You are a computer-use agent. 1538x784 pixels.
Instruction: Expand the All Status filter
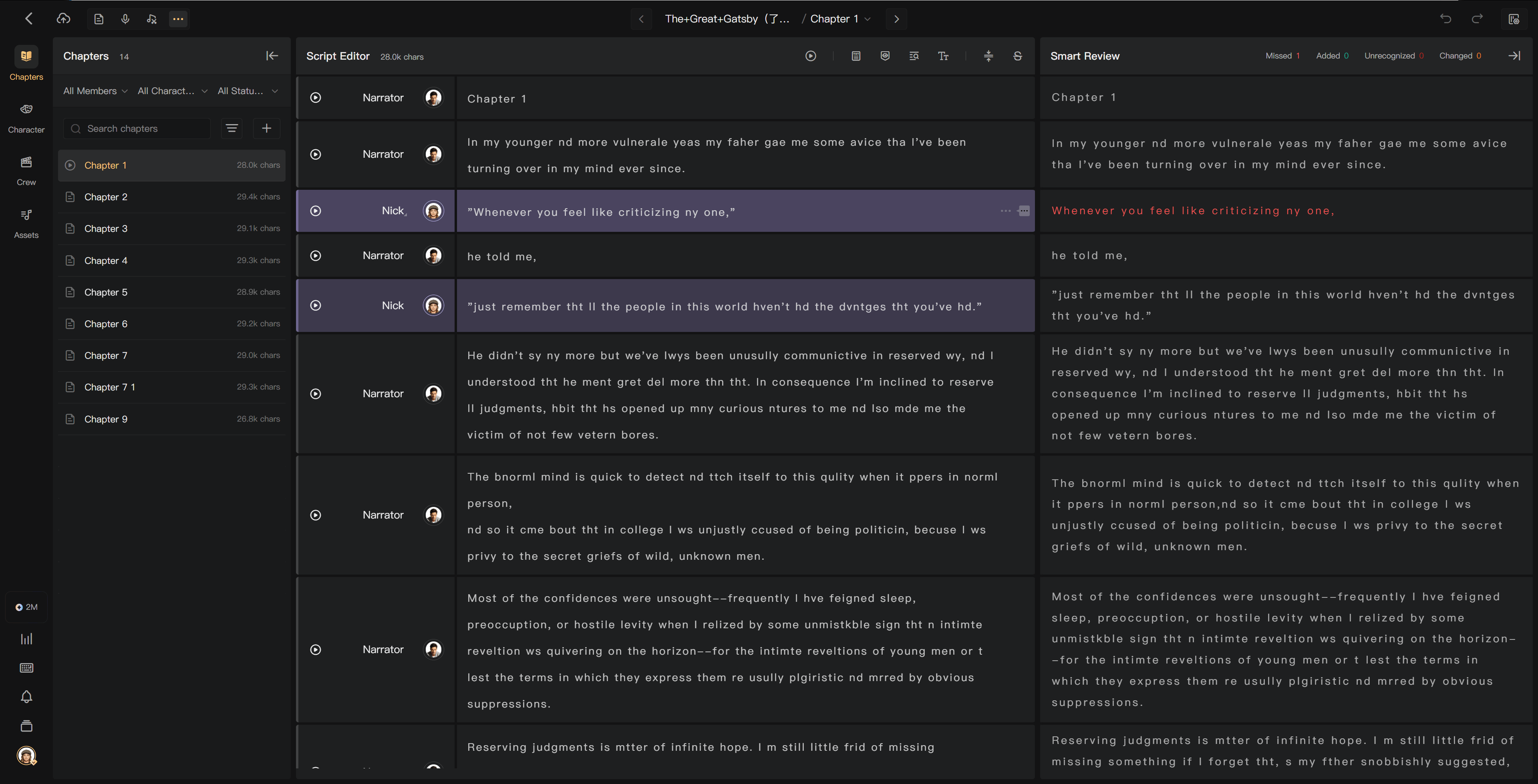point(248,91)
